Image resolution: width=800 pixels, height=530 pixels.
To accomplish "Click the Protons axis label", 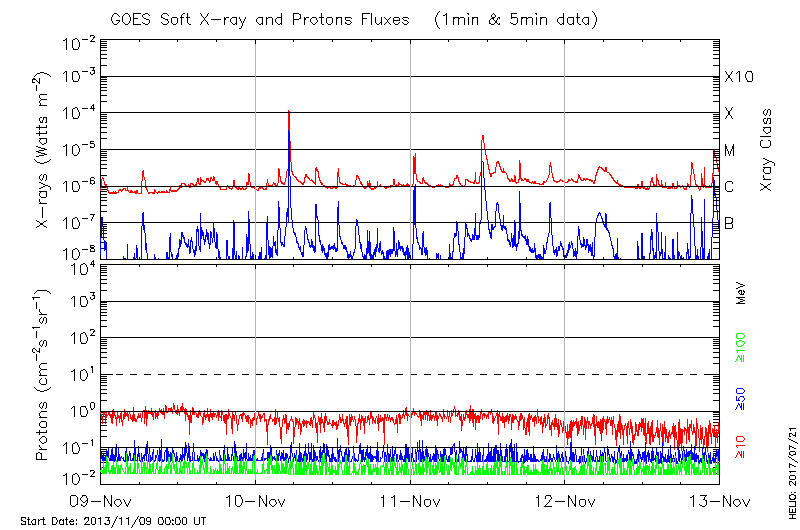I will [x=43, y=375].
